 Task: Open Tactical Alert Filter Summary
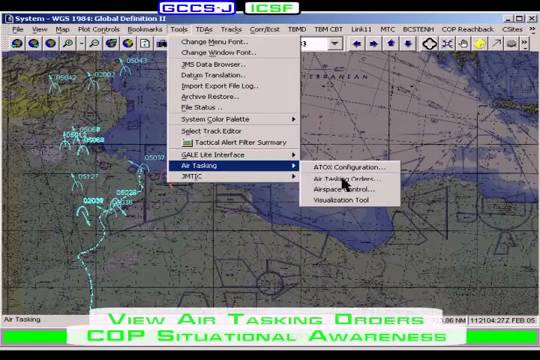coord(234,143)
